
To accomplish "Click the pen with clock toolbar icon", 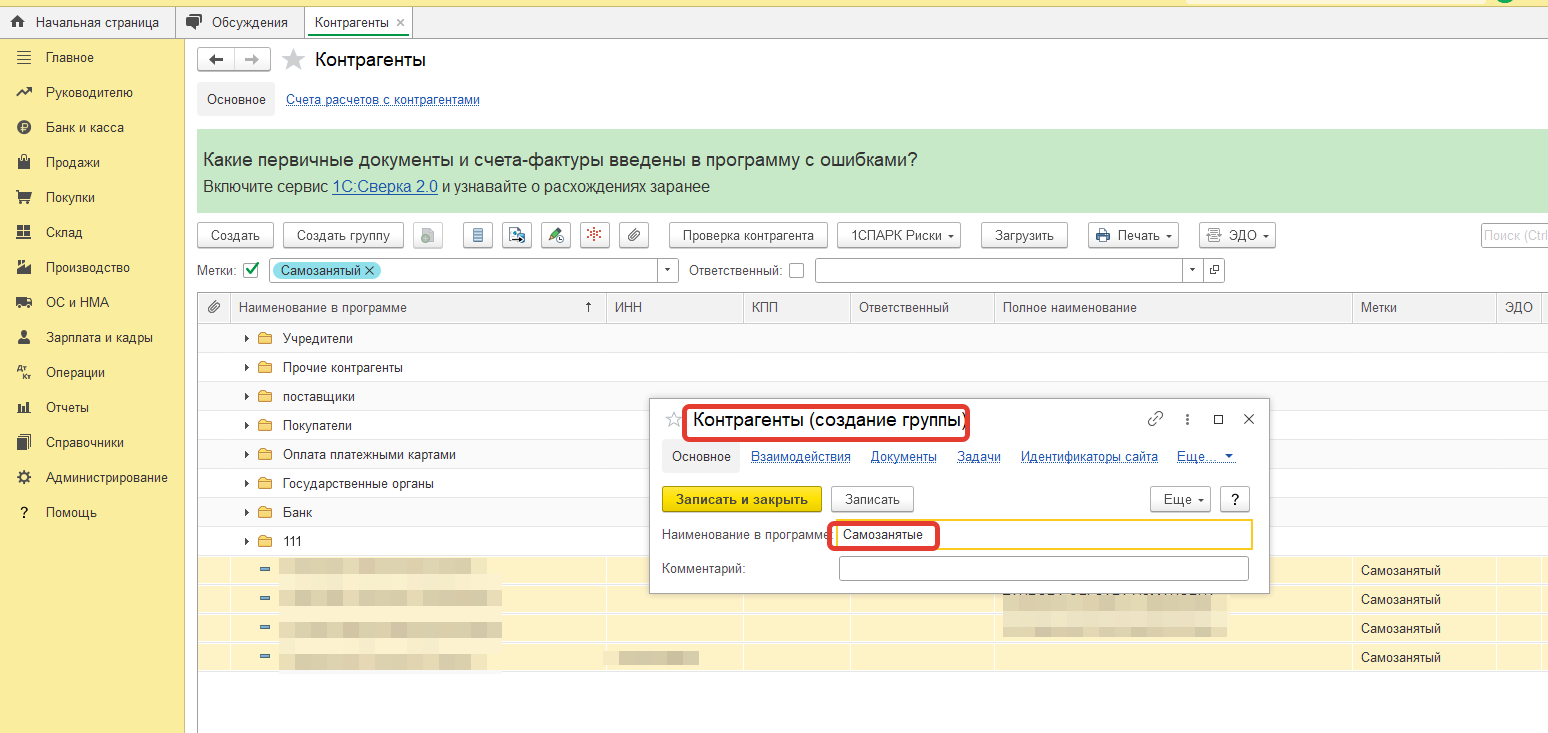I will pos(556,236).
